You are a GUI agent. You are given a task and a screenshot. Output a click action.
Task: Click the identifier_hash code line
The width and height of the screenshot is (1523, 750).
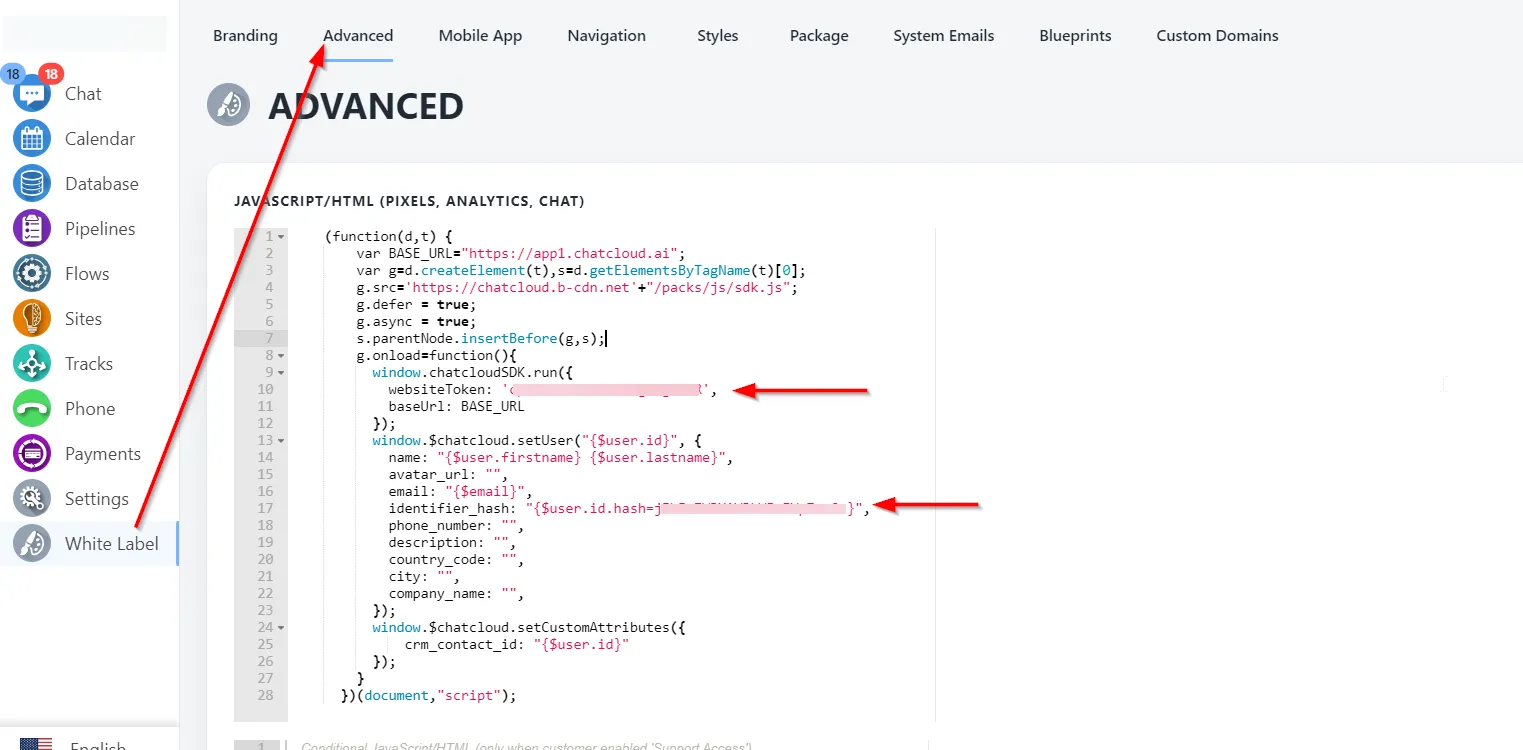[629, 509]
